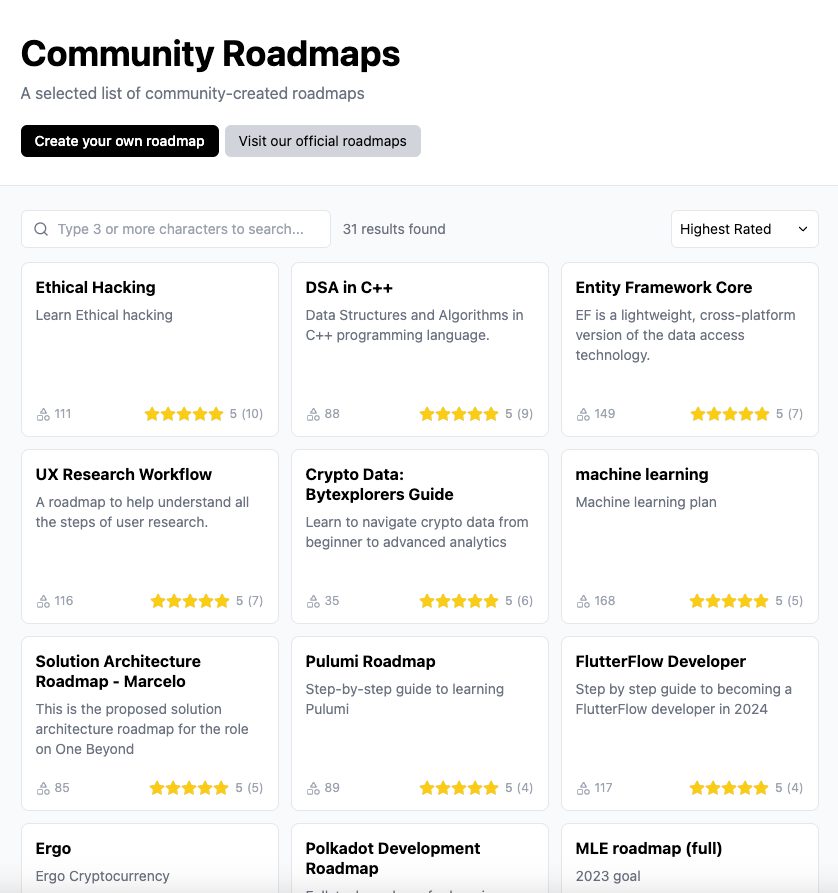Open the Highest Rated sort dropdown

click(x=745, y=229)
